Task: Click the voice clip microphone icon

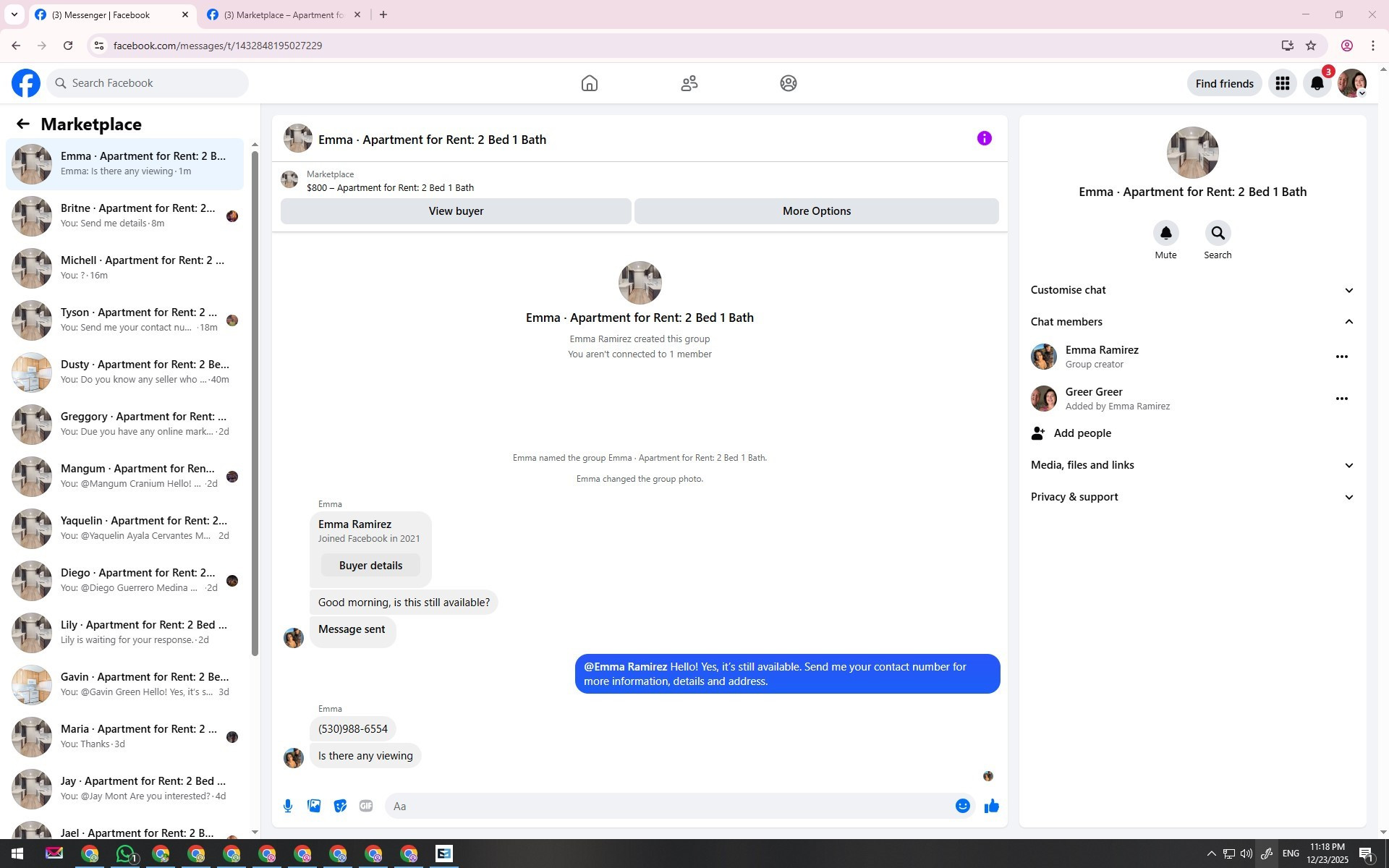Action: point(288,806)
